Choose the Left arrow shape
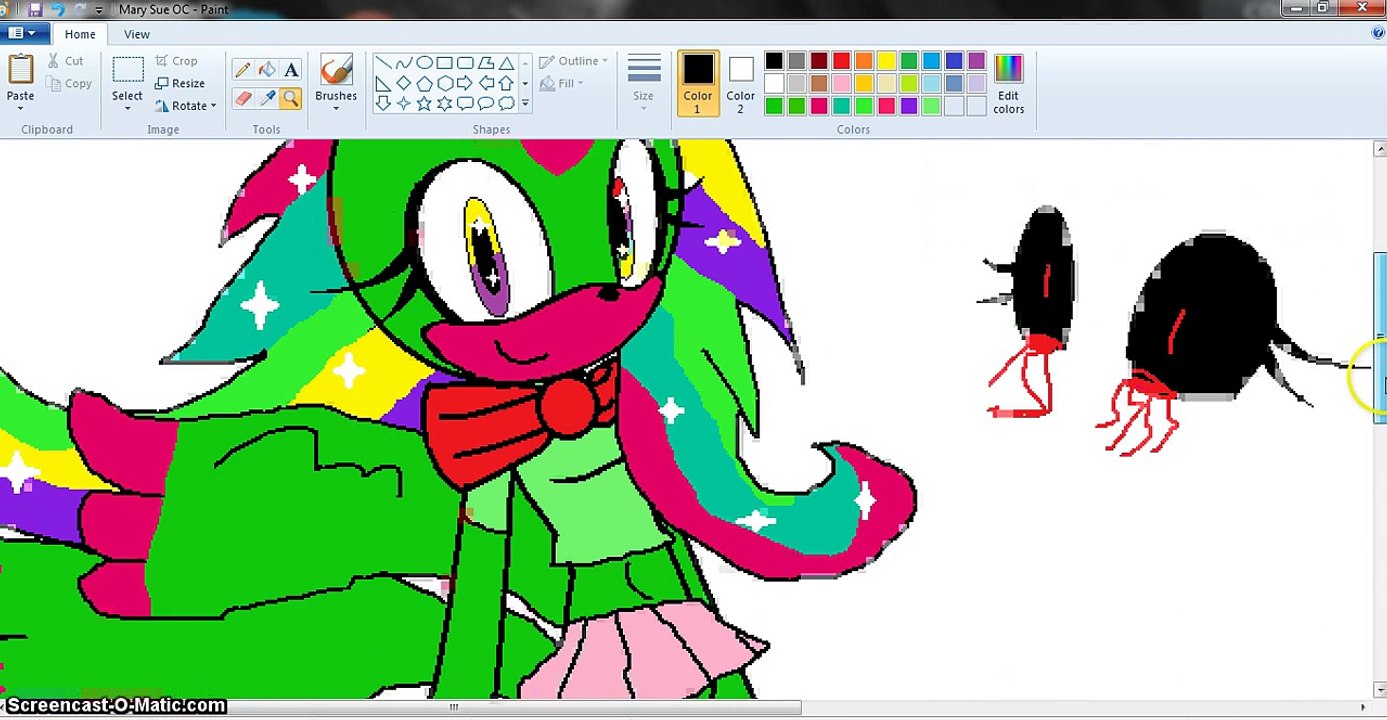 (x=486, y=83)
